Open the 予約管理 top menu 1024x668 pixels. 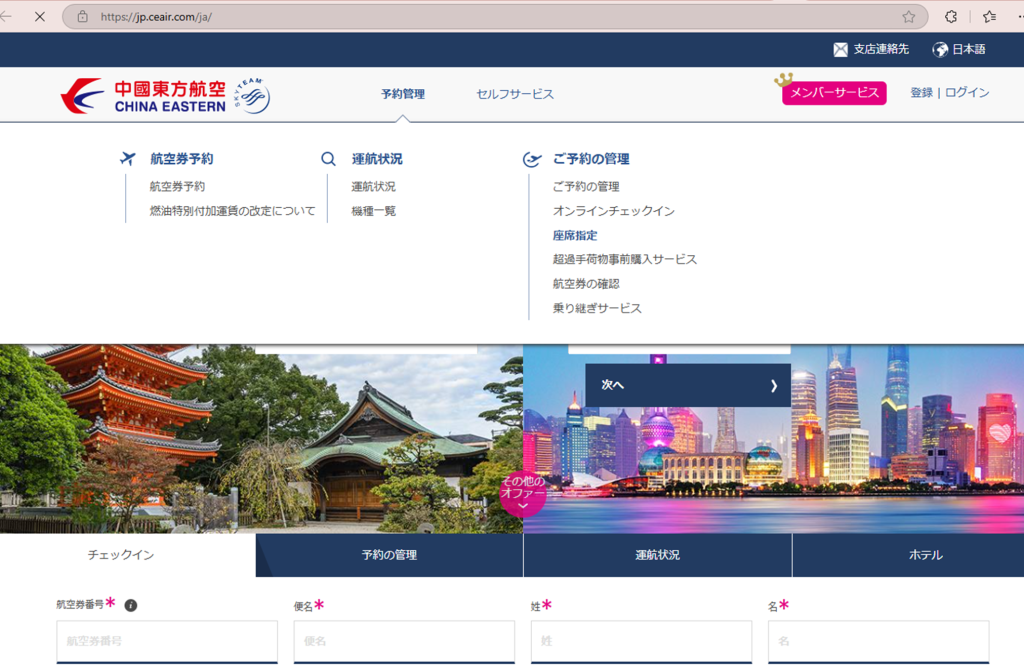click(402, 94)
